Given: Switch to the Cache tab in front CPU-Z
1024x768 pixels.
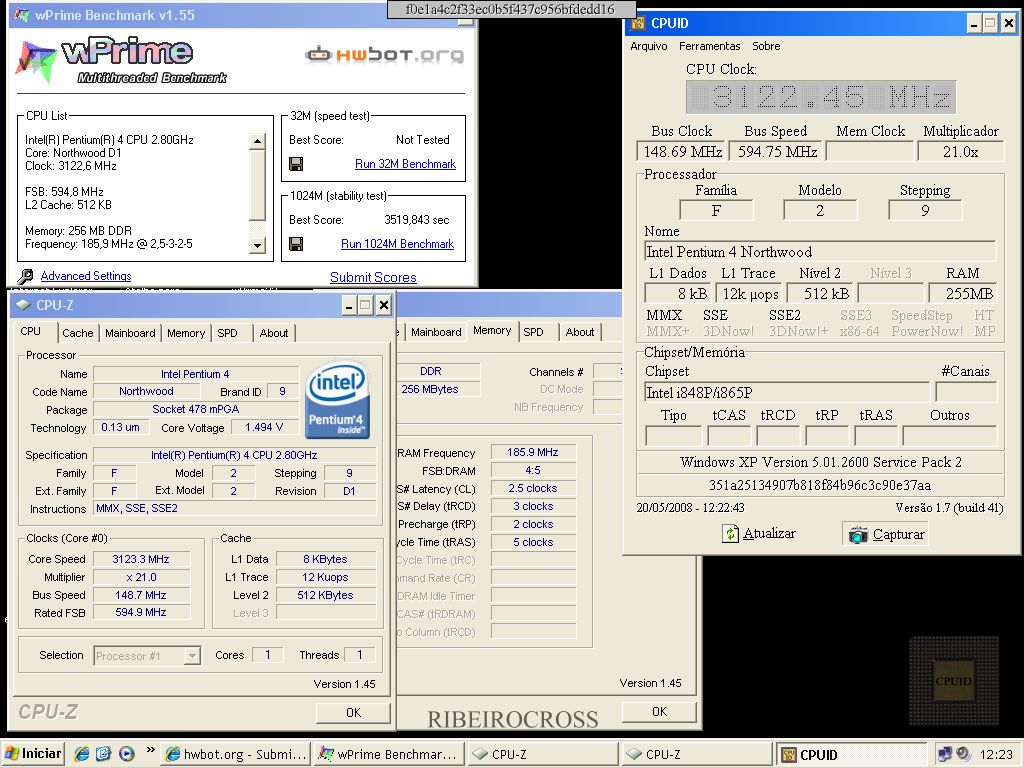Looking at the screenshot, I should [x=78, y=333].
